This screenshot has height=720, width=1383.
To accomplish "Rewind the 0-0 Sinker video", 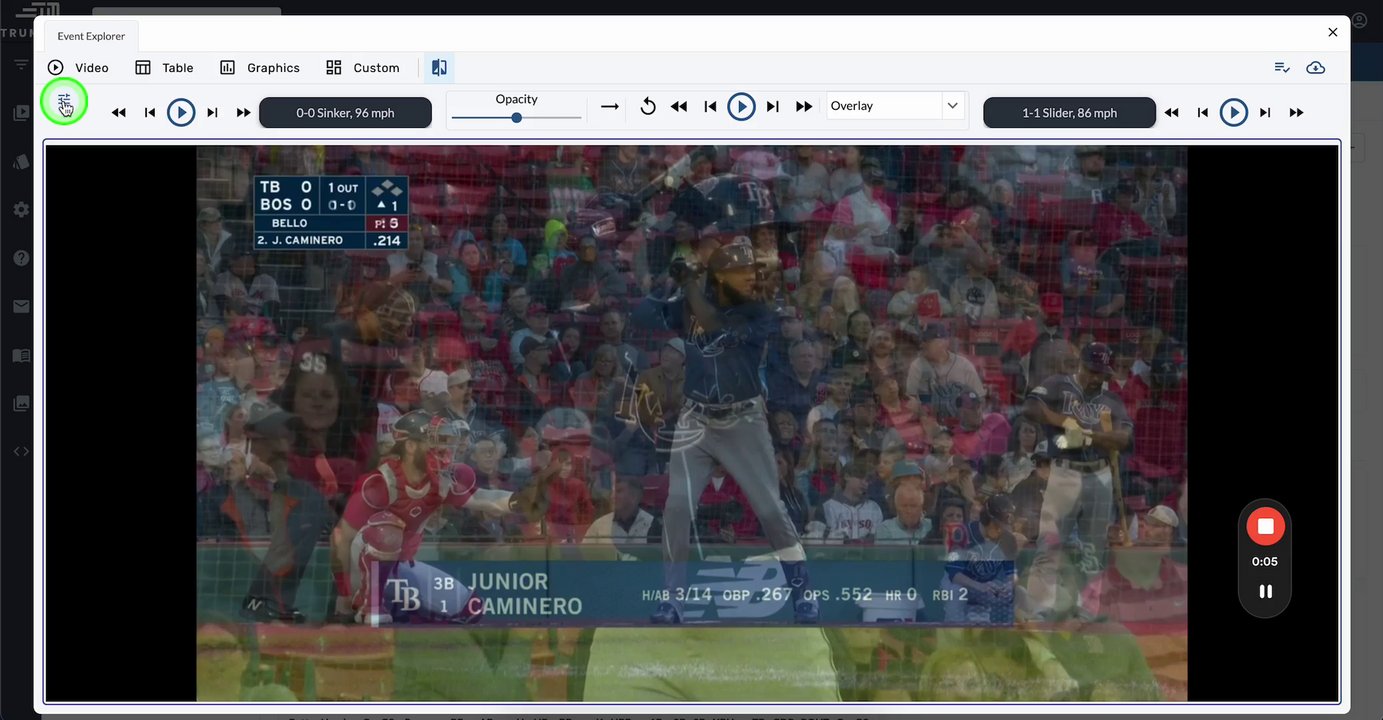I will [119, 113].
